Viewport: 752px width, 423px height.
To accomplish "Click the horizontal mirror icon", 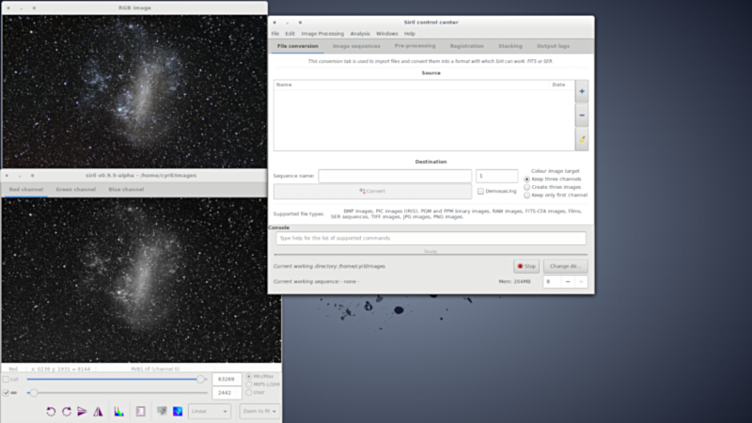I will click(82, 411).
